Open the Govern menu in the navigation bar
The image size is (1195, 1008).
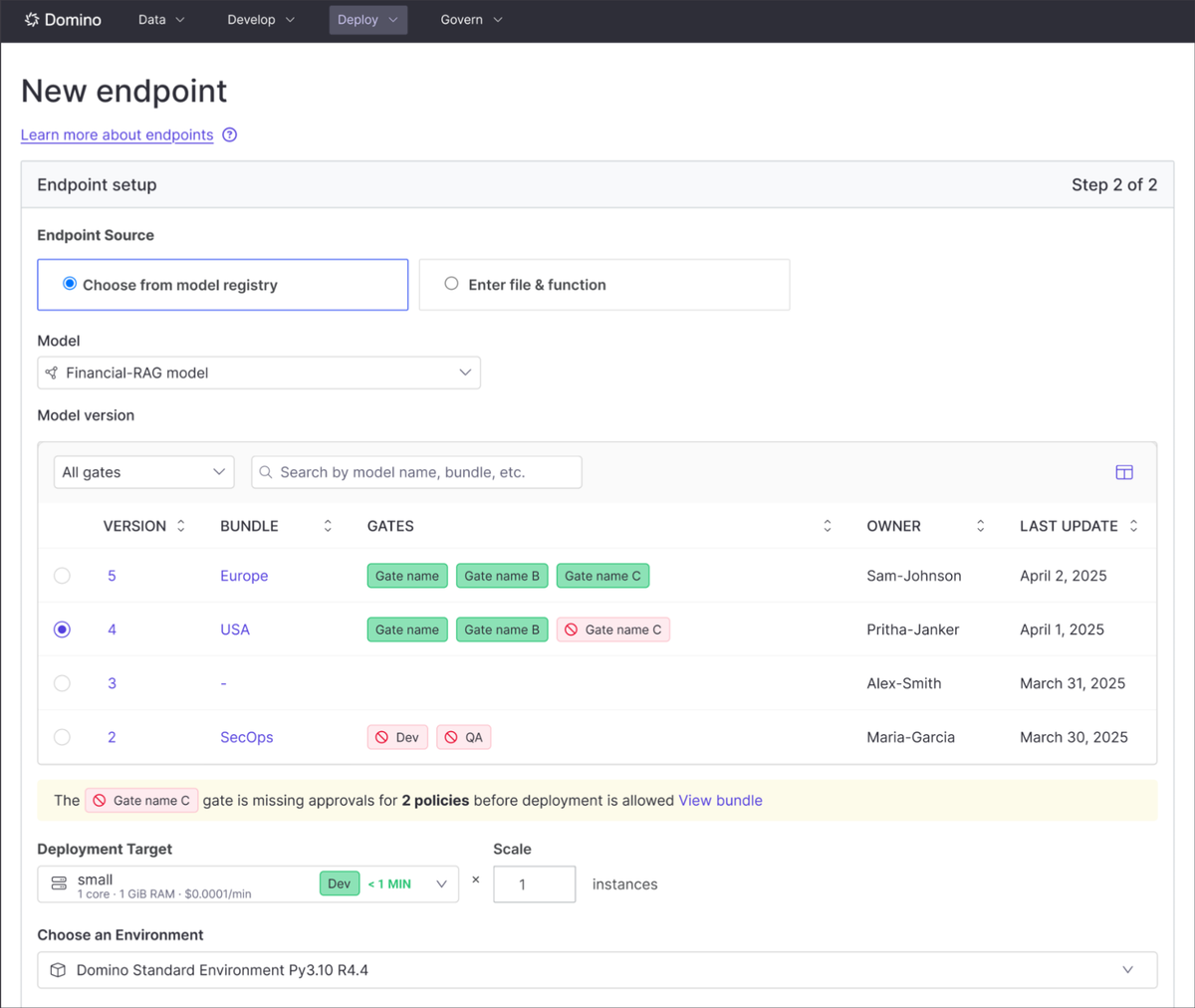[470, 20]
